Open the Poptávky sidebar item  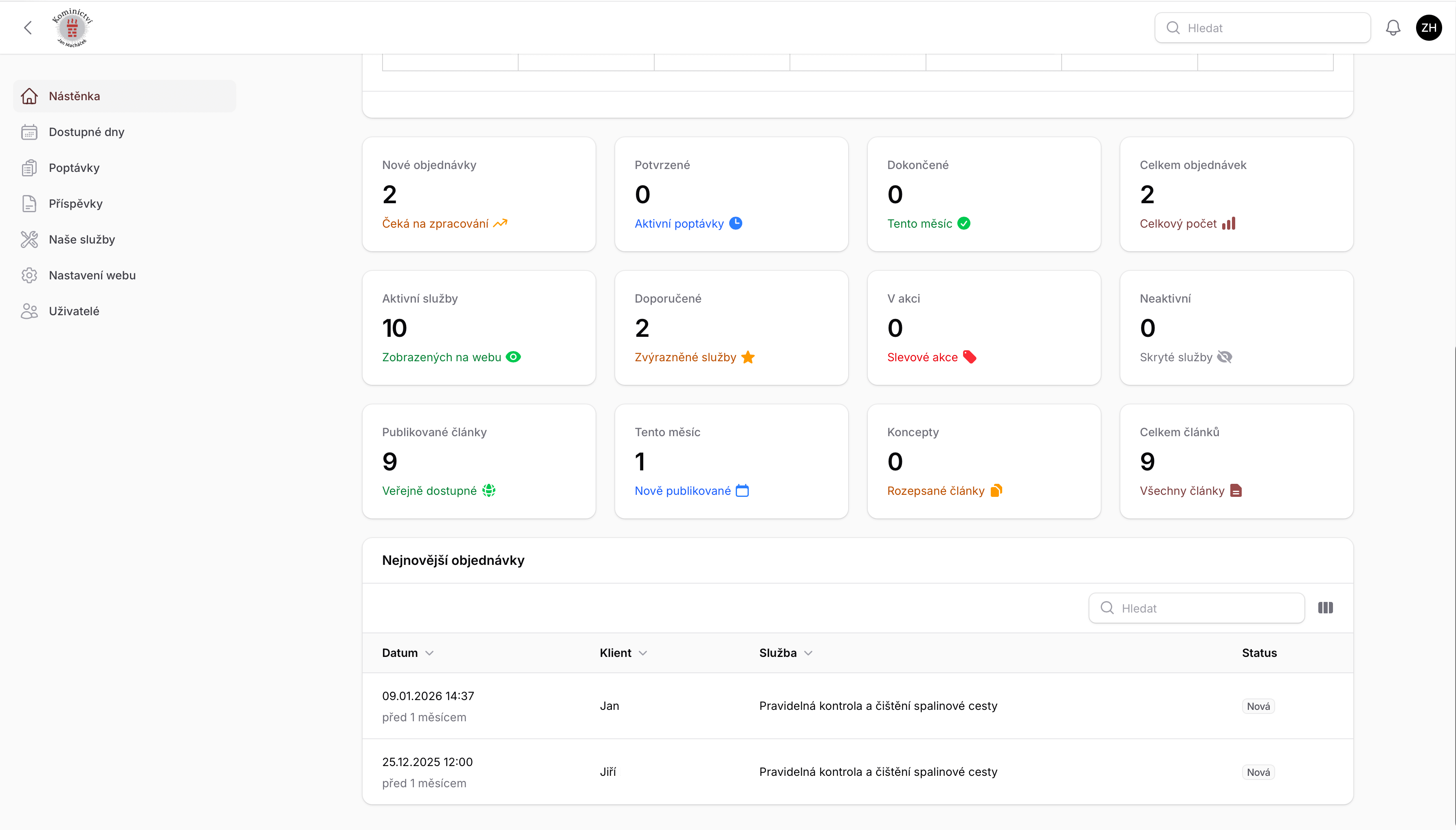click(x=74, y=168)
